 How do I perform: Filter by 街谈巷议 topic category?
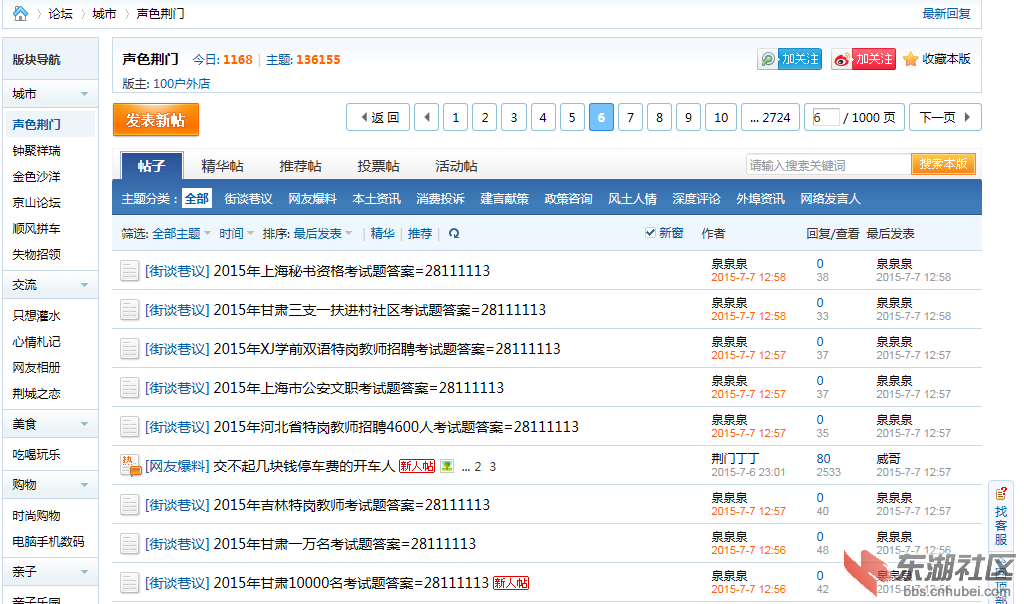coord(248,199)
